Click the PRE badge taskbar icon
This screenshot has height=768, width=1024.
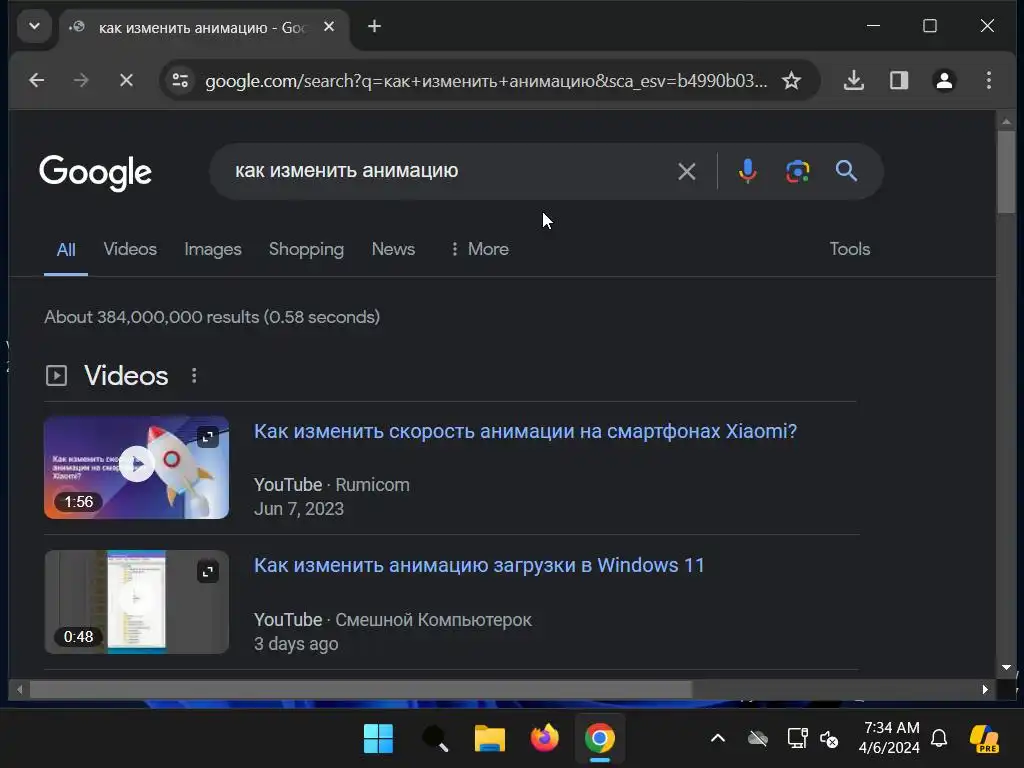[984, 739]
